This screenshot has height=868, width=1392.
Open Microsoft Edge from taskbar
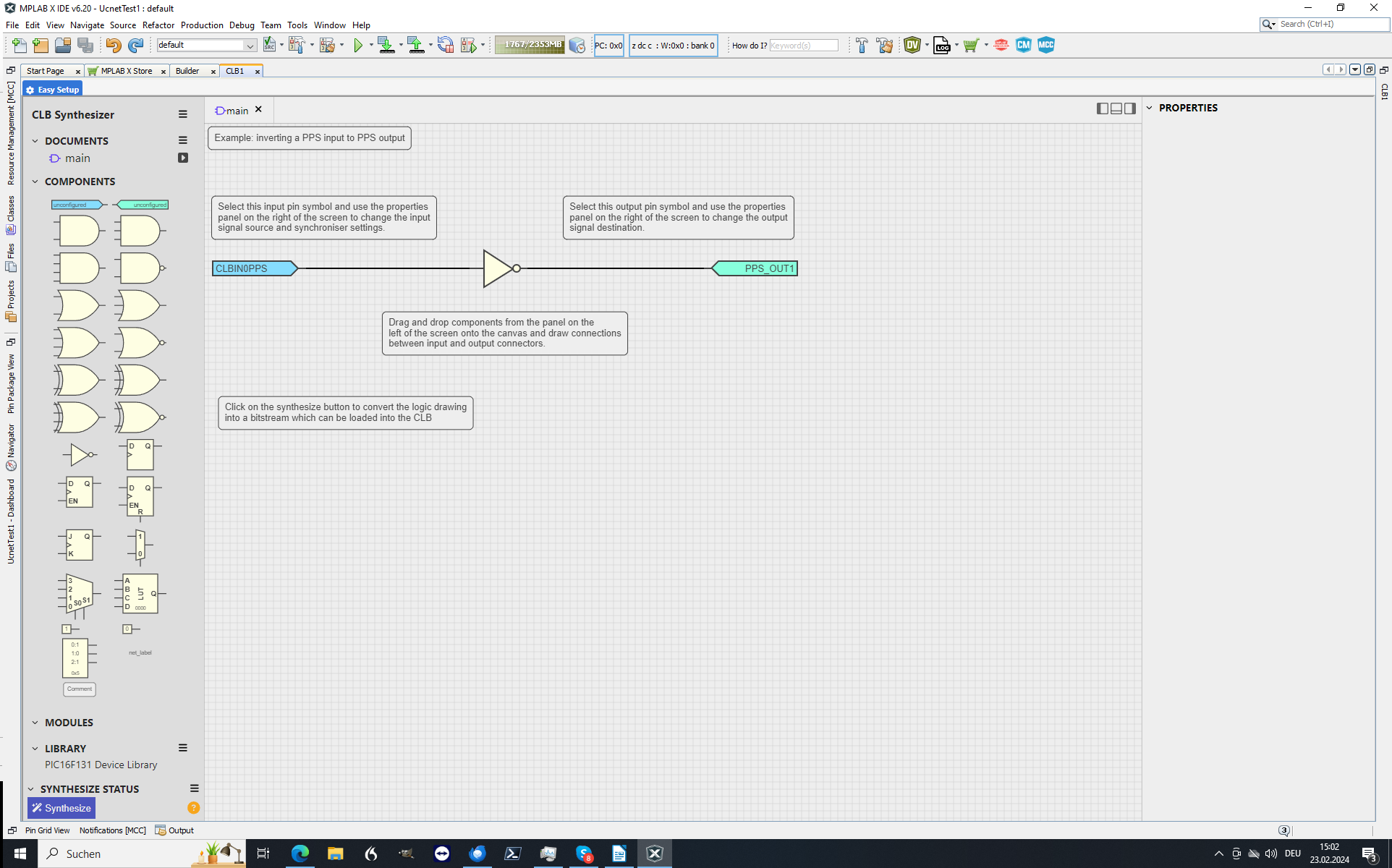point(300,854)
